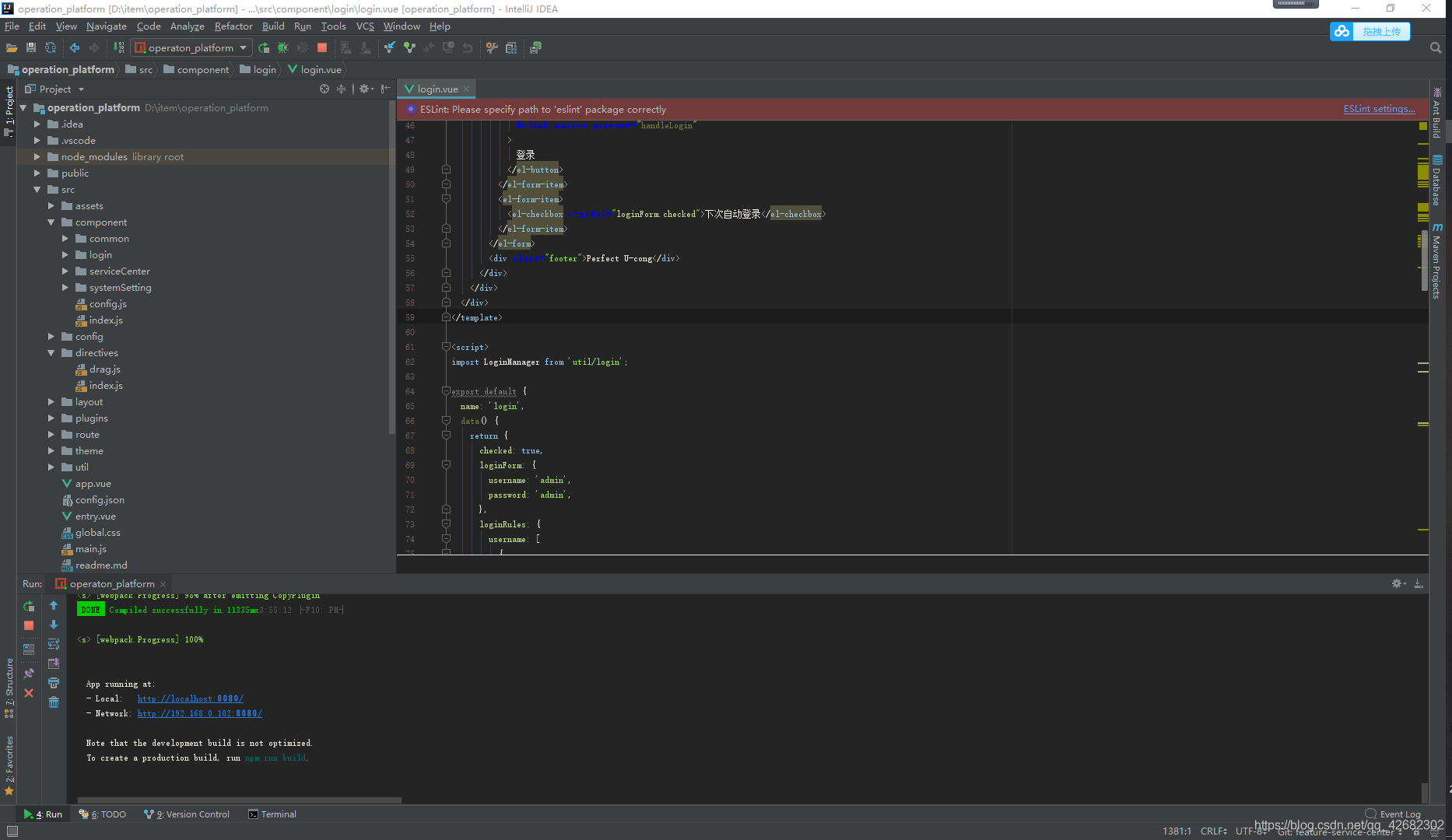This screenshot has width=1452, height=840.
Task: Click Save All floppy disk icon
Action: click(31, 47)
